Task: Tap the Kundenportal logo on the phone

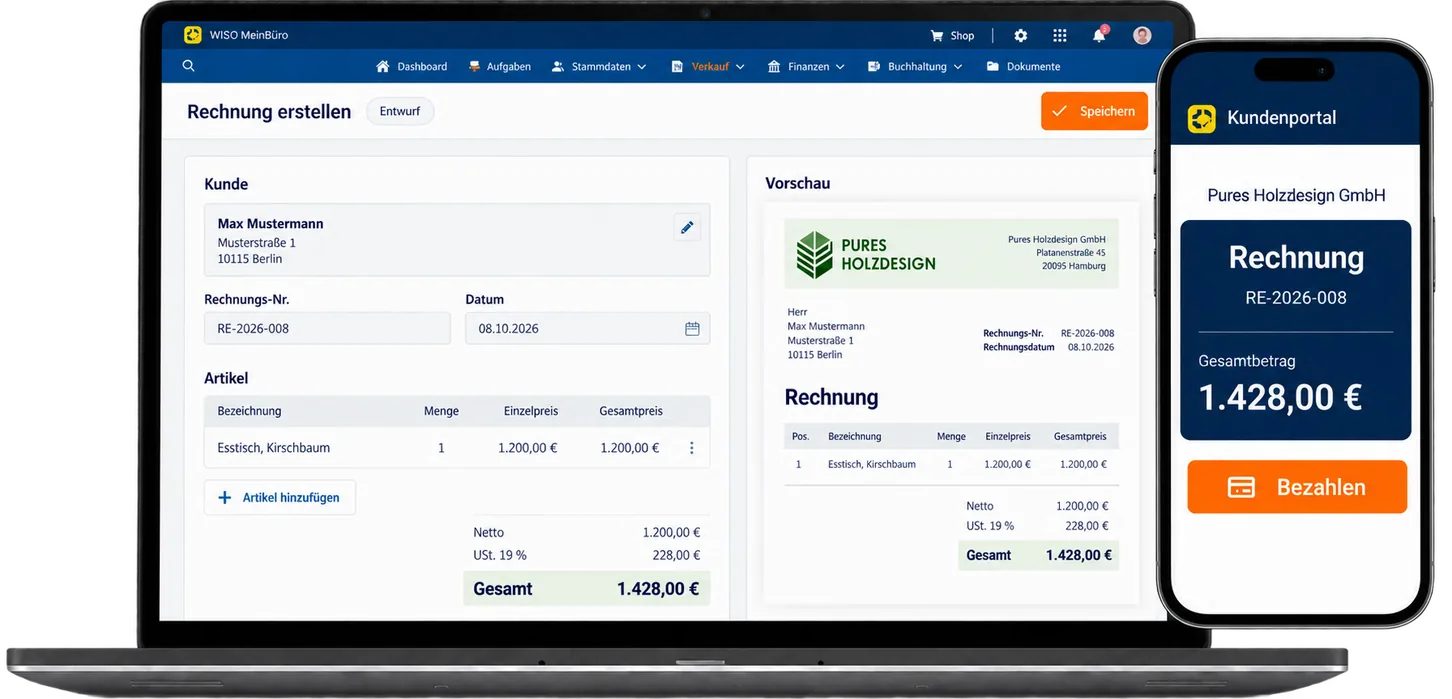Action: (1201, 118)
